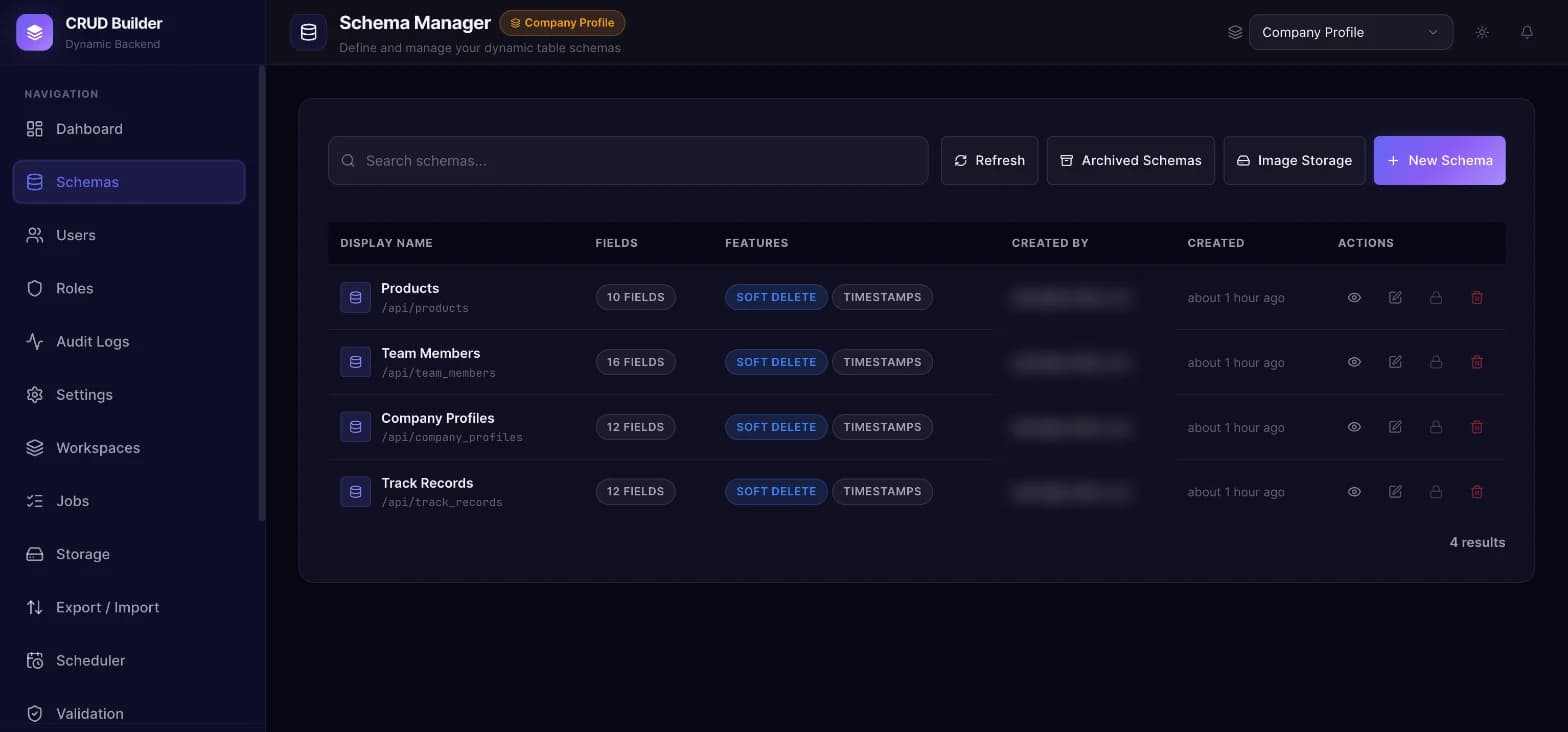1568x732 pixels.
Task: Click the Company Profile header badge
Action: point(562,23)
